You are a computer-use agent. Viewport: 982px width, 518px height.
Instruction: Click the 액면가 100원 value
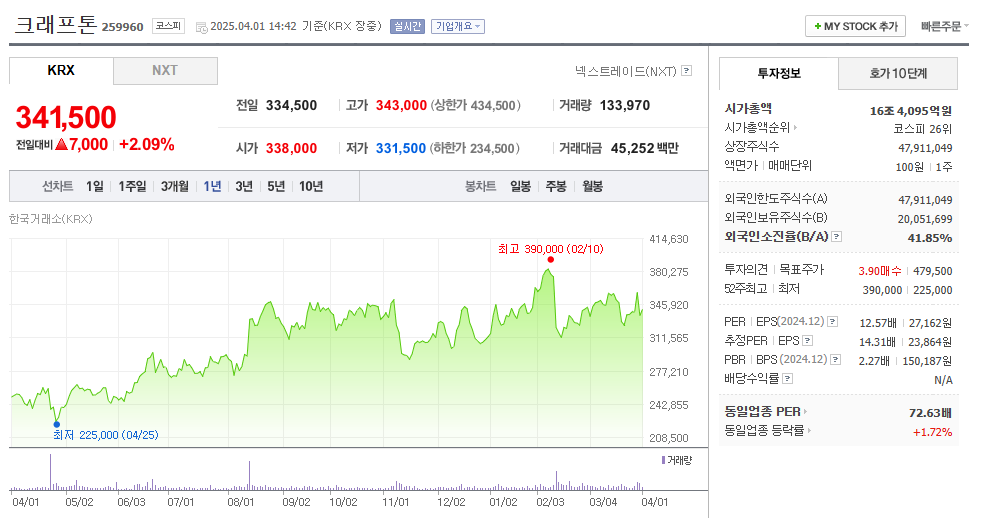909,167
